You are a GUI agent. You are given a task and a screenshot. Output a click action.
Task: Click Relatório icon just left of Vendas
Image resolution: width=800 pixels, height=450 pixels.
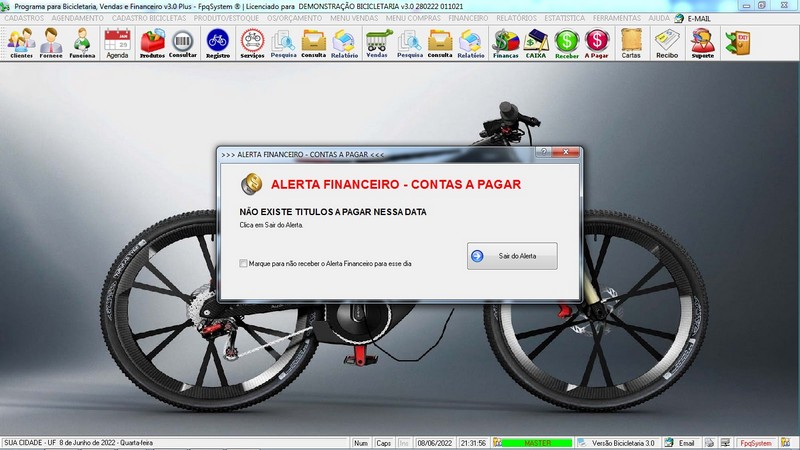pos(344,43)
